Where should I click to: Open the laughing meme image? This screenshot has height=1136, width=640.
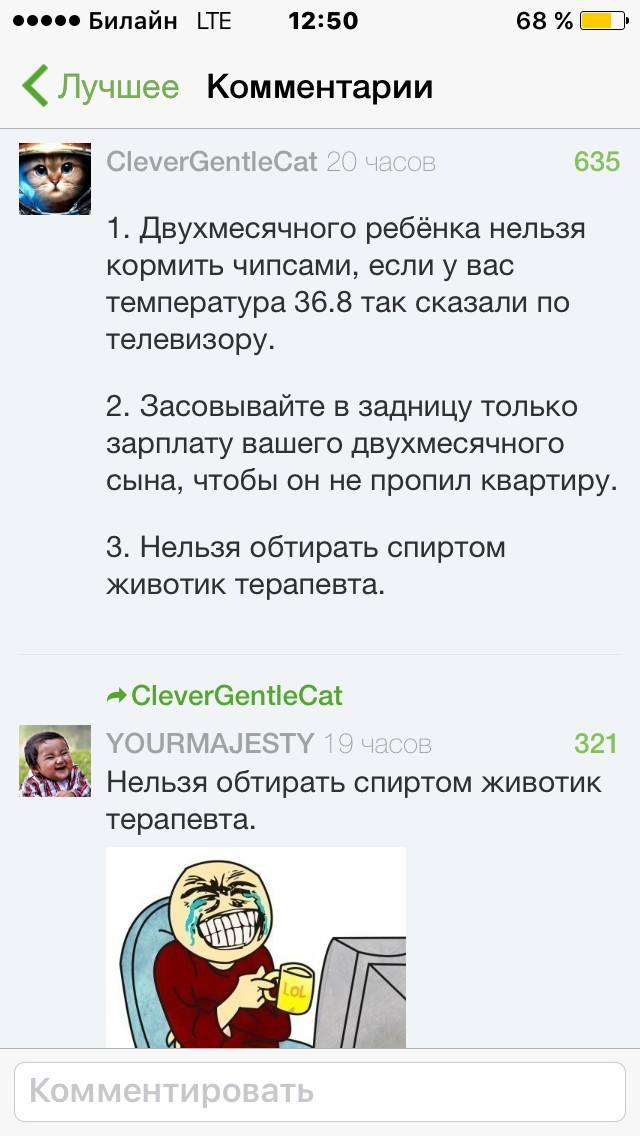point(256,946)
